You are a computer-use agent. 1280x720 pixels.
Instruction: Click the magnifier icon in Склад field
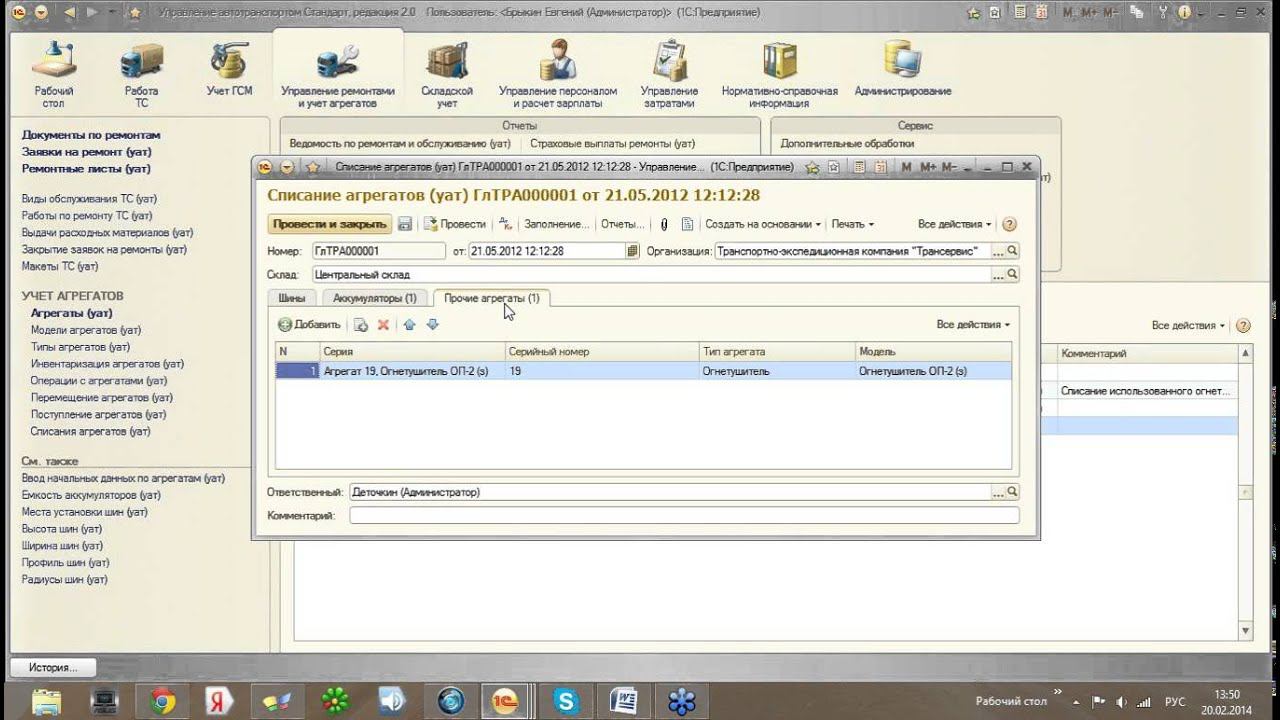[x=1012, y=274]
